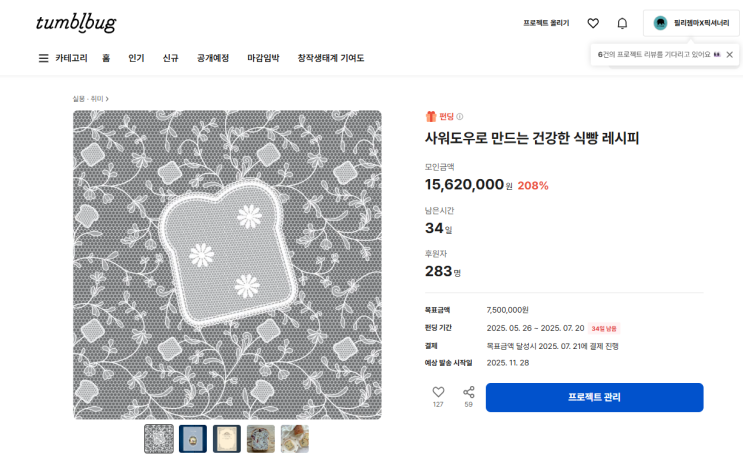Open the 공개예정 tab
743x471 pixels.
tap(213, 58)
